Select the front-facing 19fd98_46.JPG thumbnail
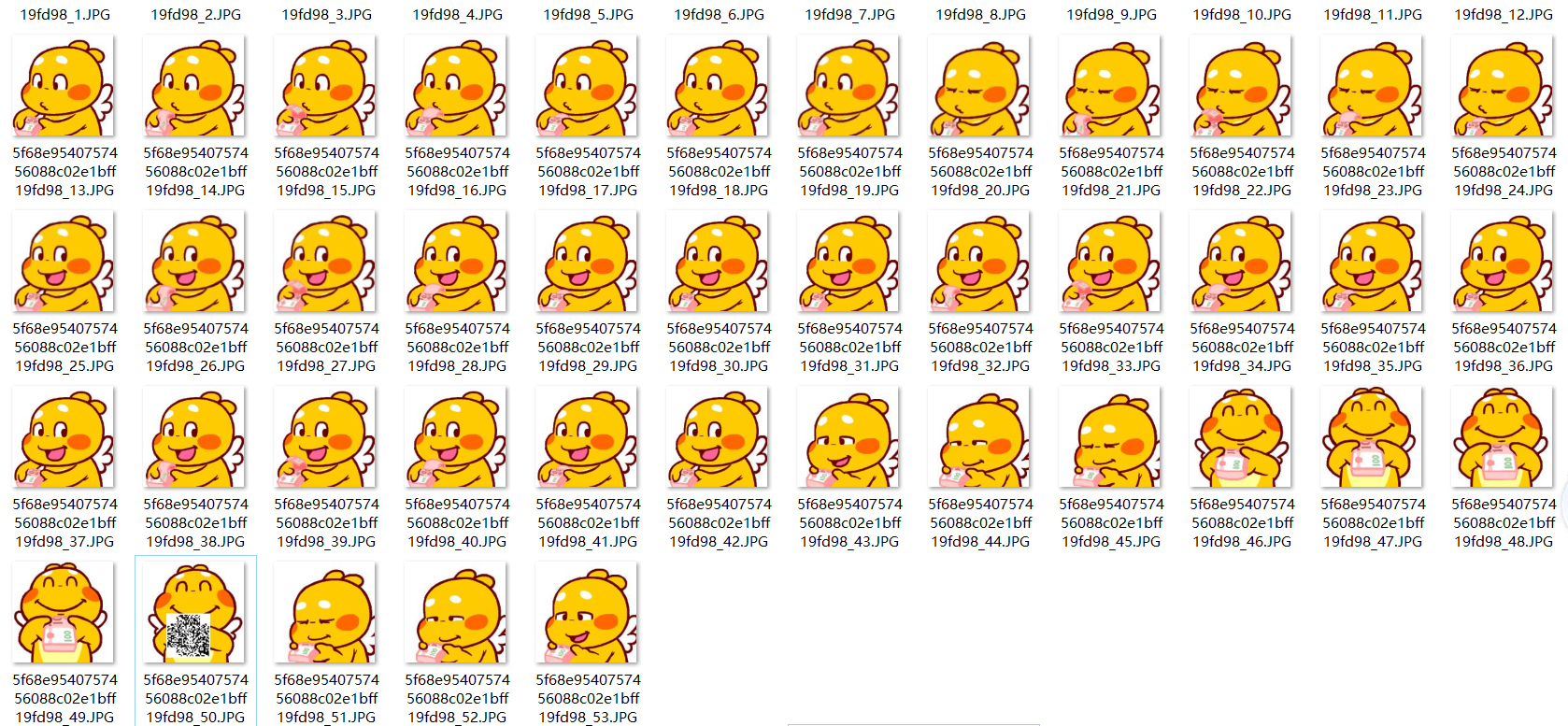Viewport: 1568px width, 726px height. tap(1241, 437)
